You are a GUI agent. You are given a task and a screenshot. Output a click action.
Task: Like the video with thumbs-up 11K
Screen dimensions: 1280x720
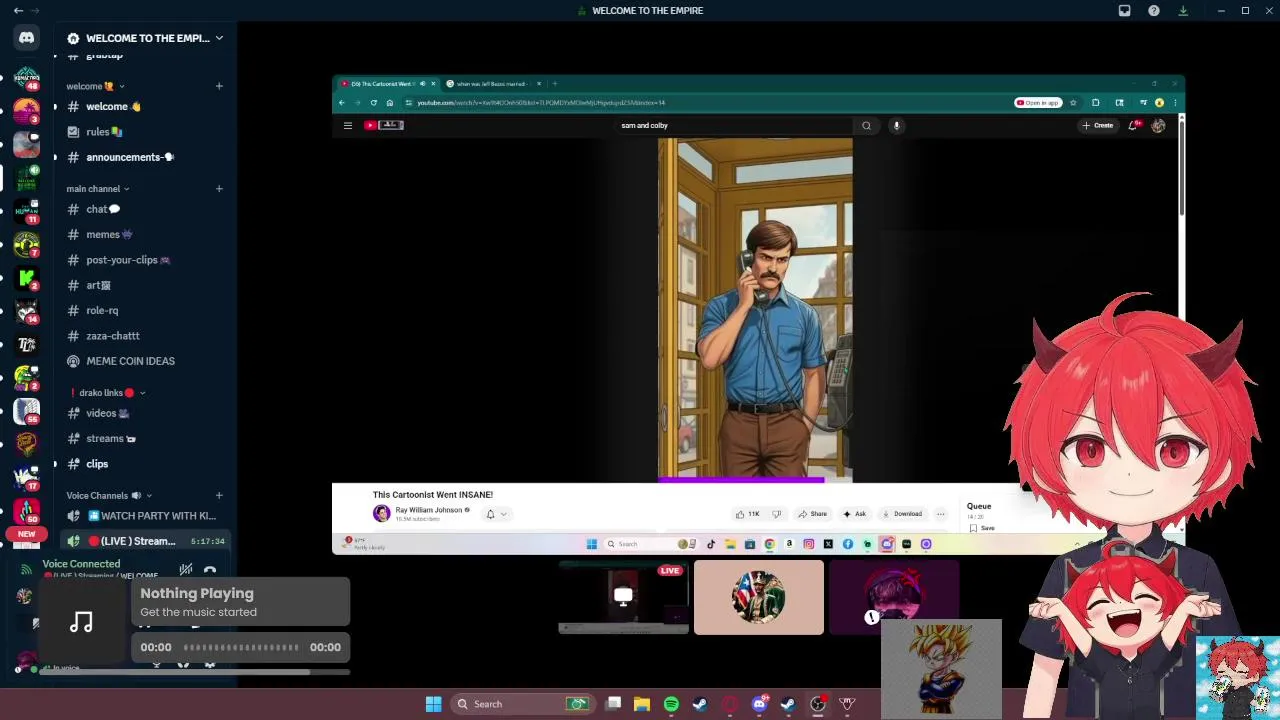[x=748, y=514]
